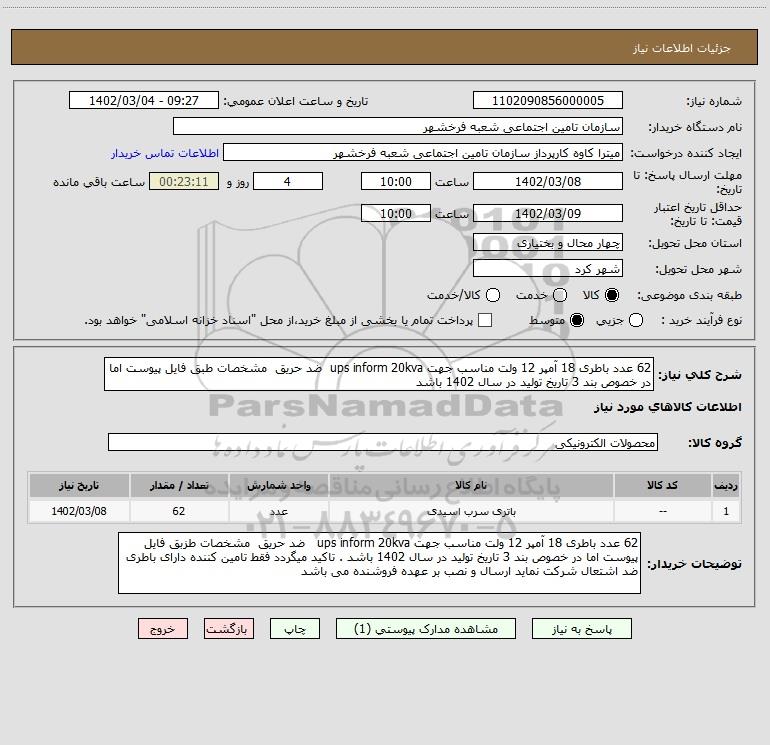Click the request creator field میترا کاوه
770x745 pixels.
423,152
